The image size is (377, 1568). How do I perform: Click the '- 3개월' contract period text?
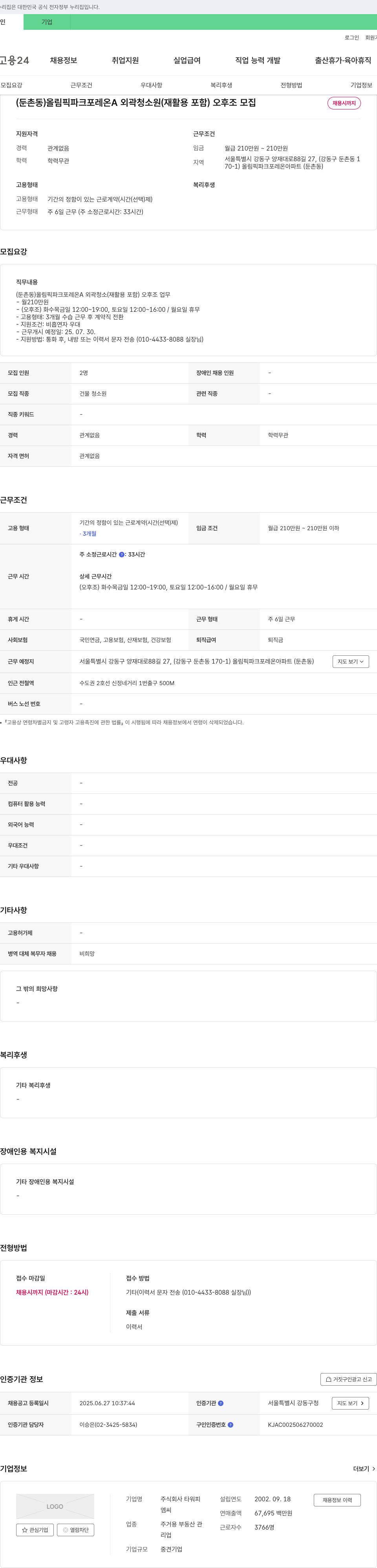(88, 534)
